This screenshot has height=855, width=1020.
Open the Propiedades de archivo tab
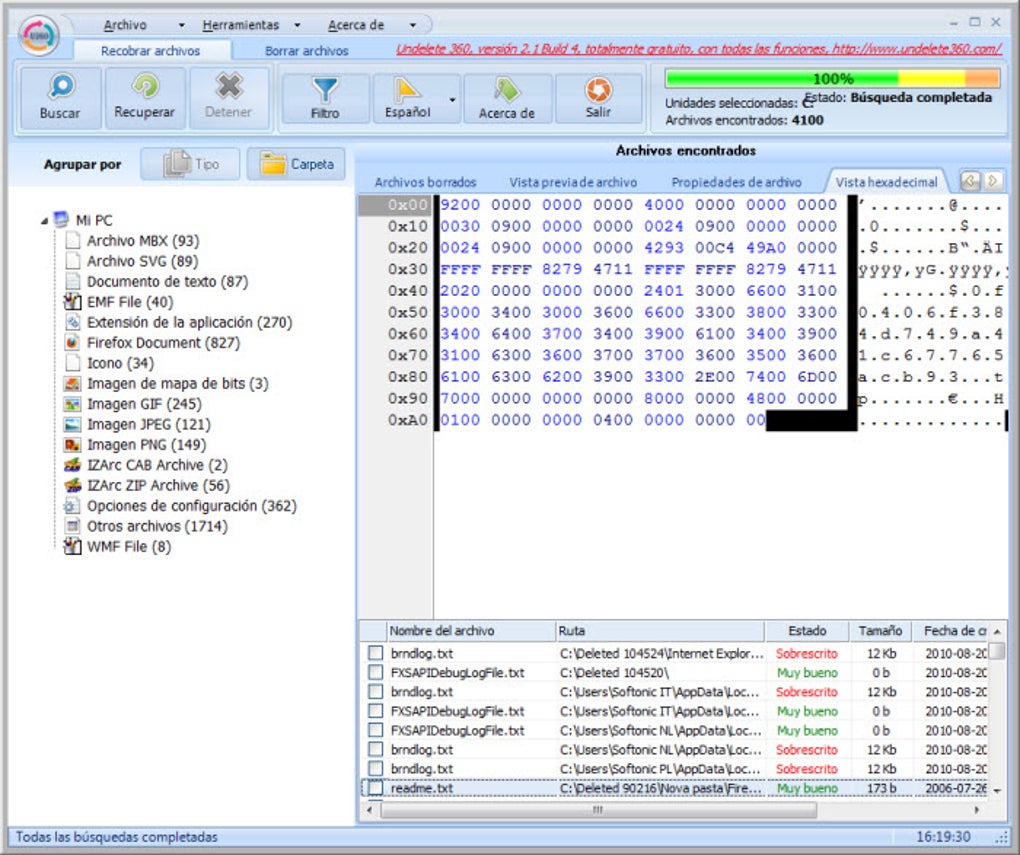click(x=736, y=182)
